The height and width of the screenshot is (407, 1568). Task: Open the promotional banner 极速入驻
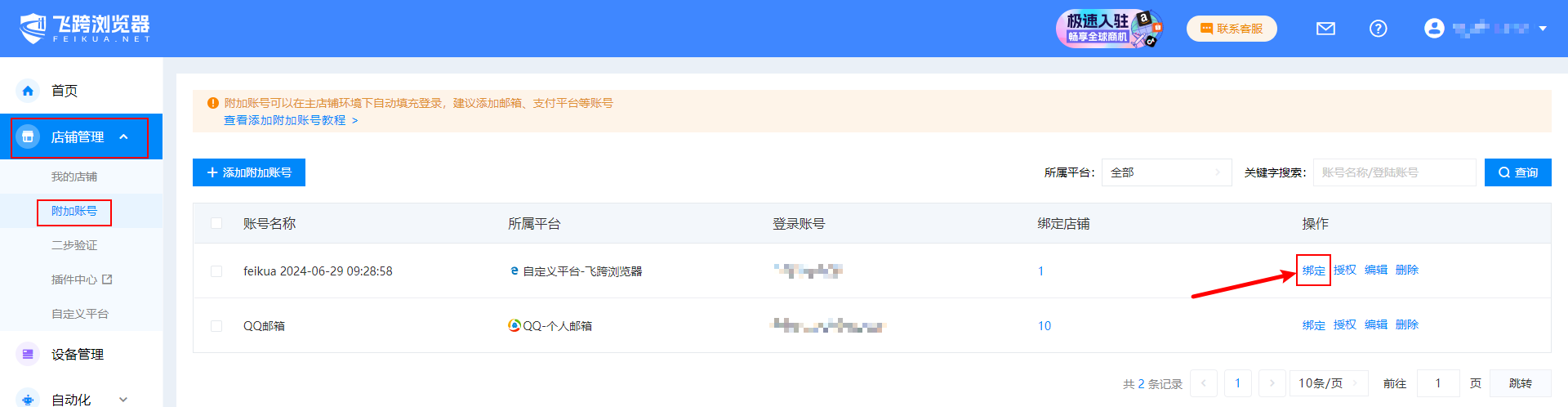click(x=1108, y=29)
